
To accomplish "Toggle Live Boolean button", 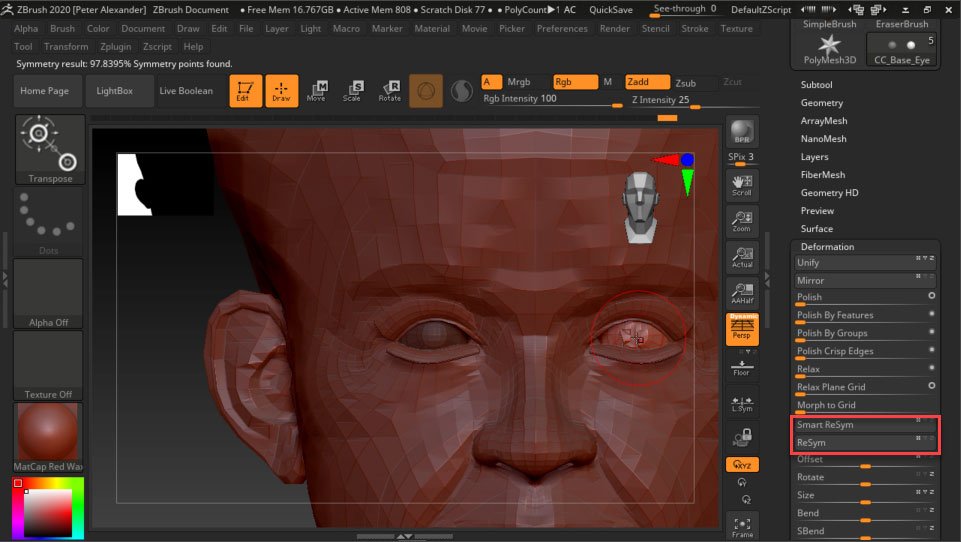I will [186, 91].
